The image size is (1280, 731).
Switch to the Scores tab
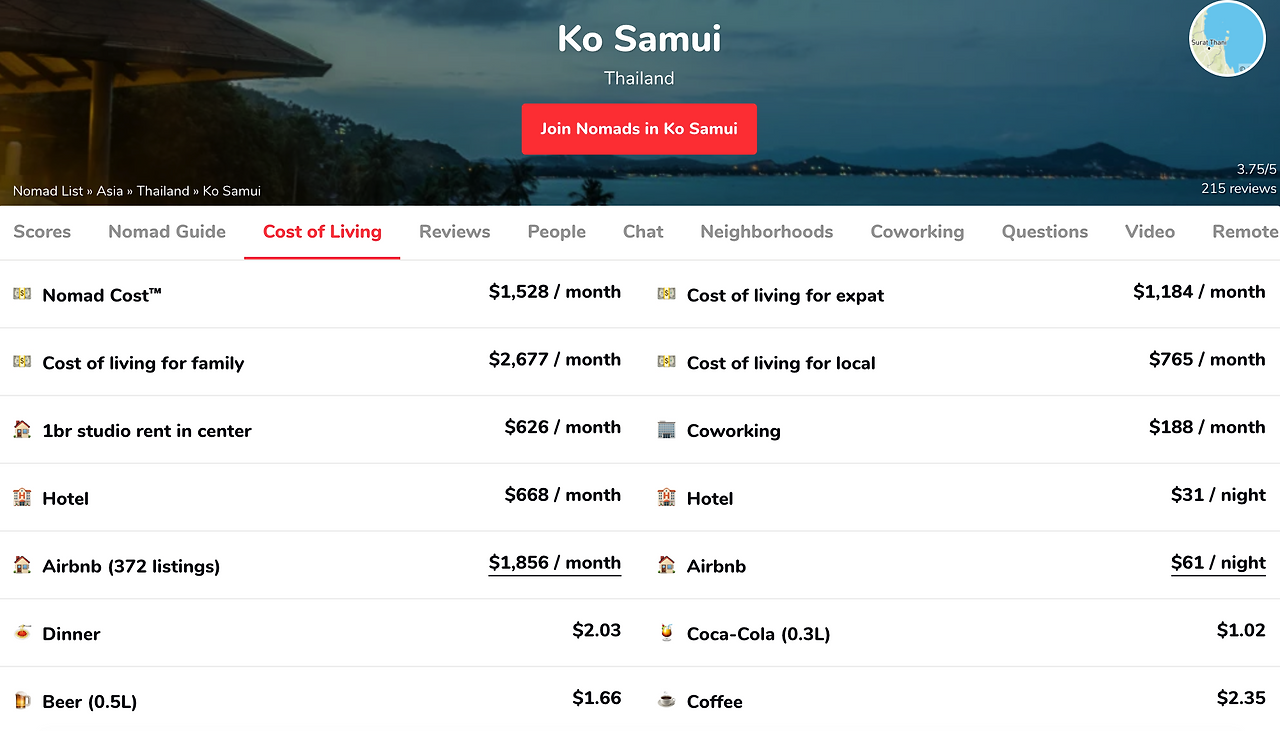click(x=42, y=232)
